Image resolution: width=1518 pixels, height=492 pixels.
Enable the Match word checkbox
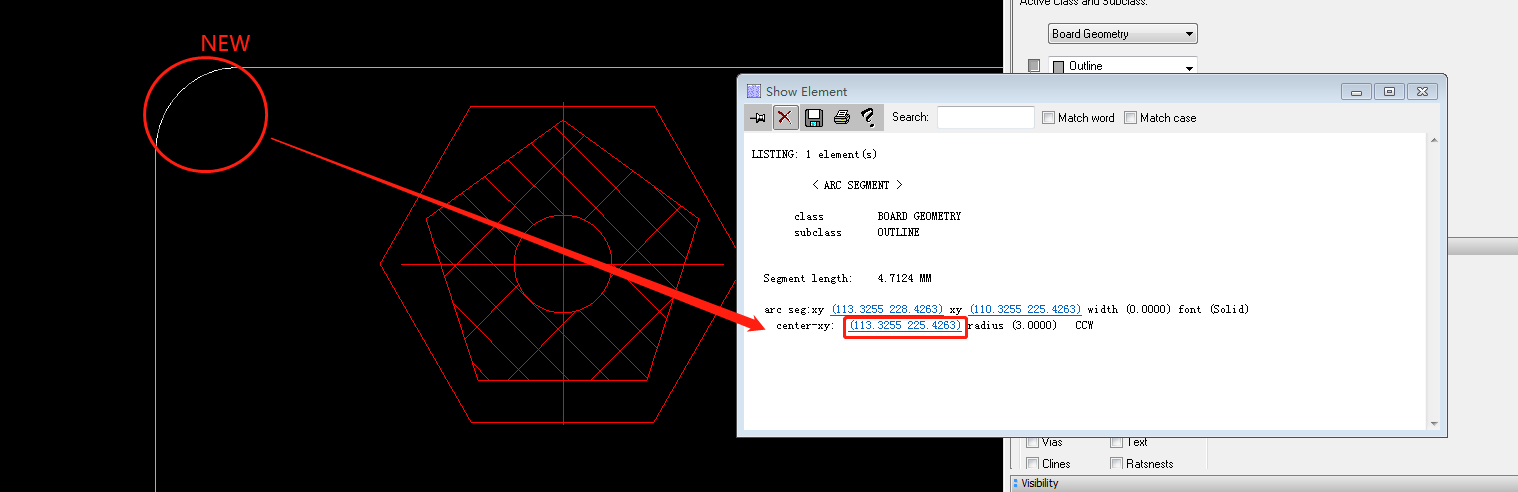click(x=1049, y=118)
